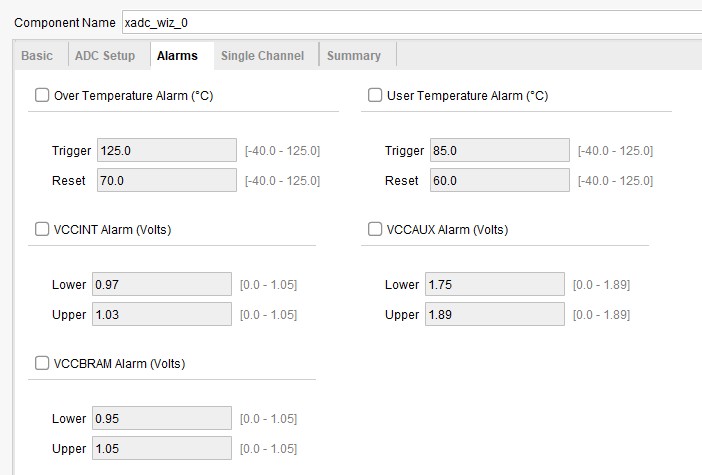Select the User Temperature Trigger field
Image resolution: width=702 pixels, height=475 pixels.
pyautogui.click(x=499, y=151)
